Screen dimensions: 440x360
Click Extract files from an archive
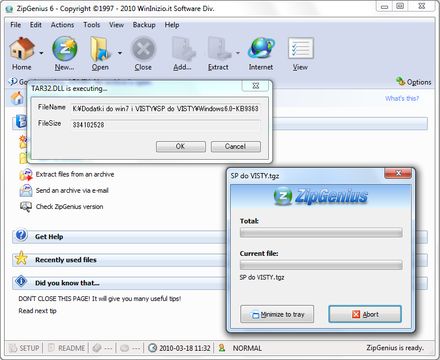coord(75,174)
